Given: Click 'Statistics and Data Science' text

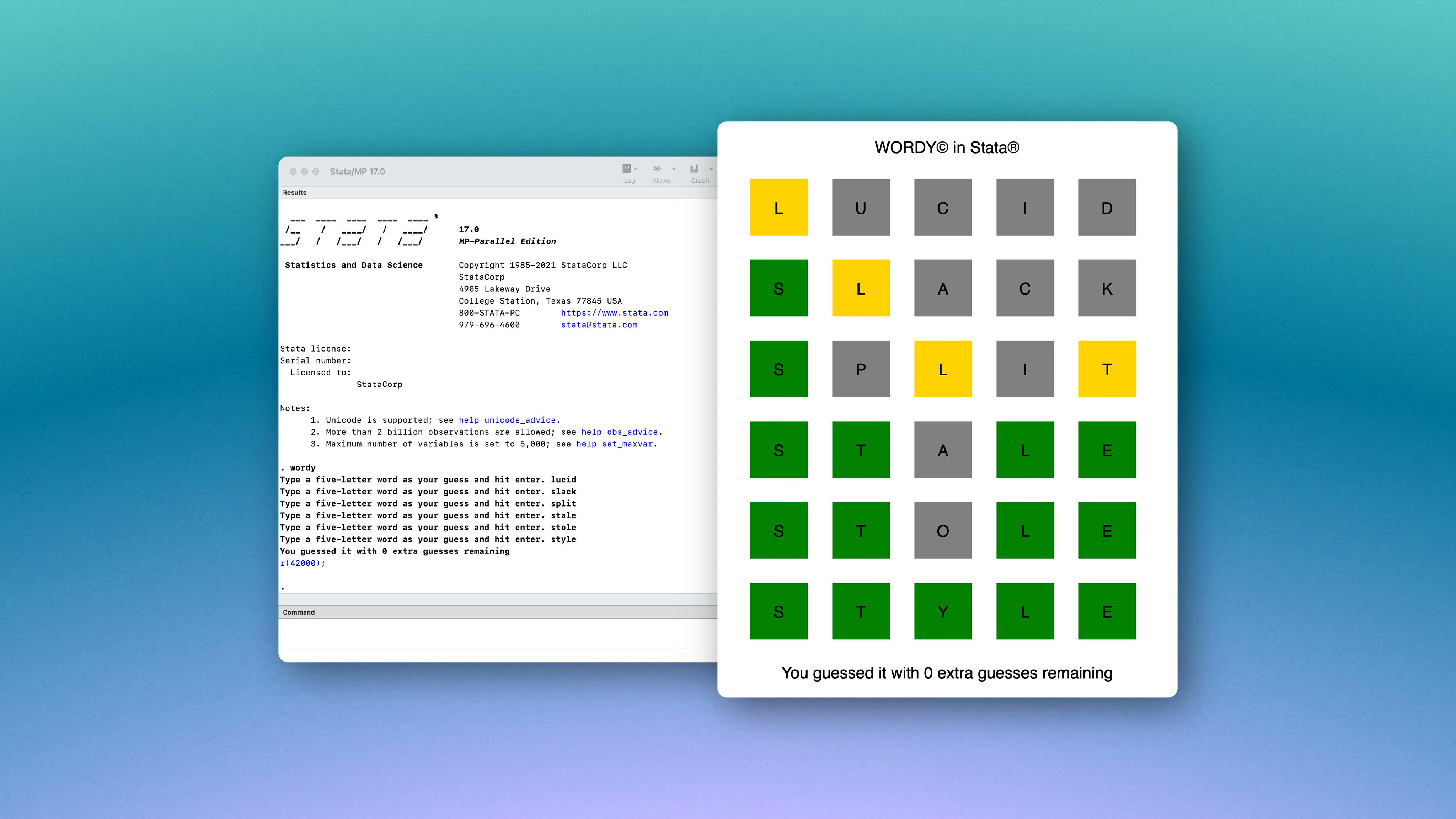Looking at the screenshot, I should [354, 265].
